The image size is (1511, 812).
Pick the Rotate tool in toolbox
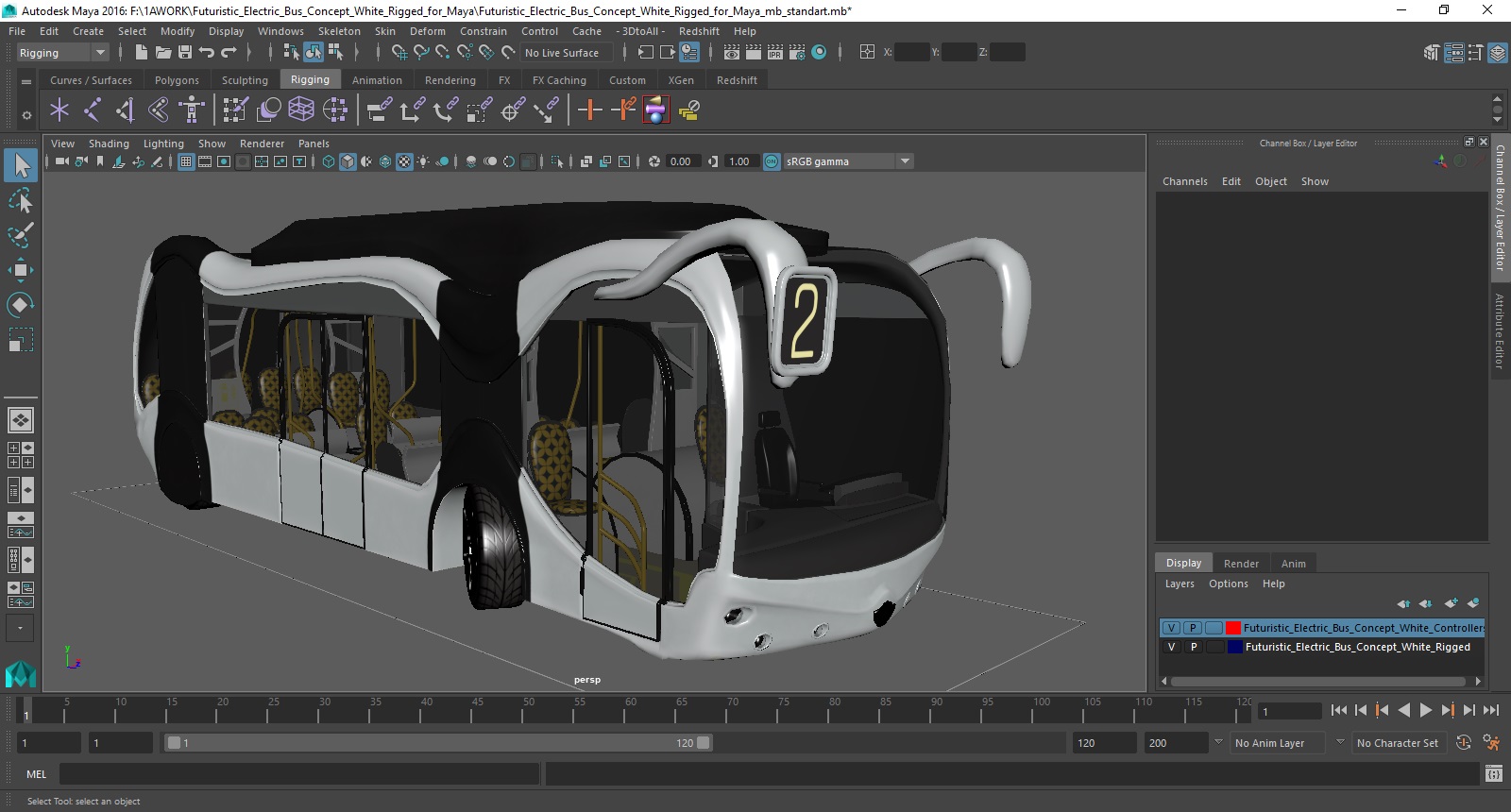[x=21, y=304]
